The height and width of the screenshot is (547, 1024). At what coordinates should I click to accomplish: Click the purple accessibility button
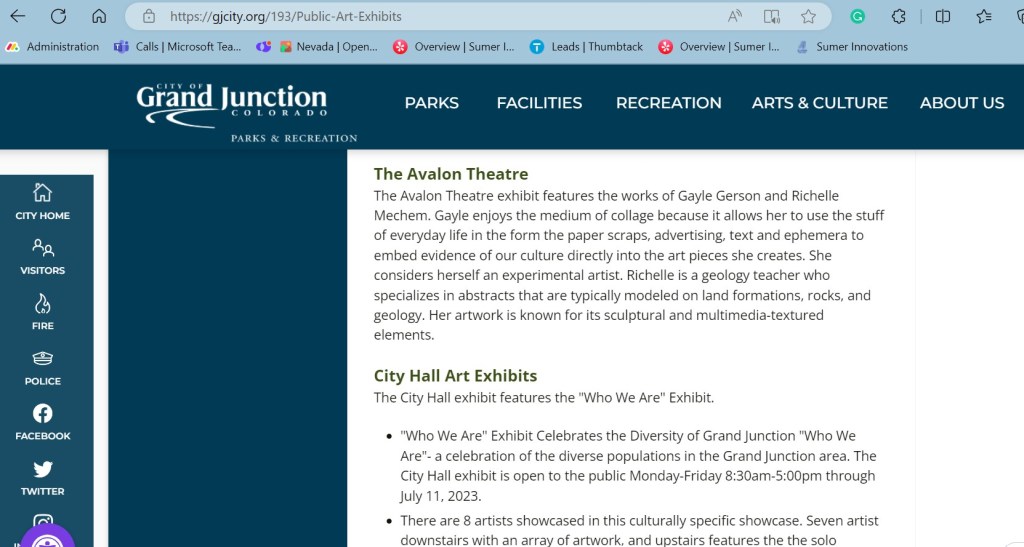coord(46,538)
